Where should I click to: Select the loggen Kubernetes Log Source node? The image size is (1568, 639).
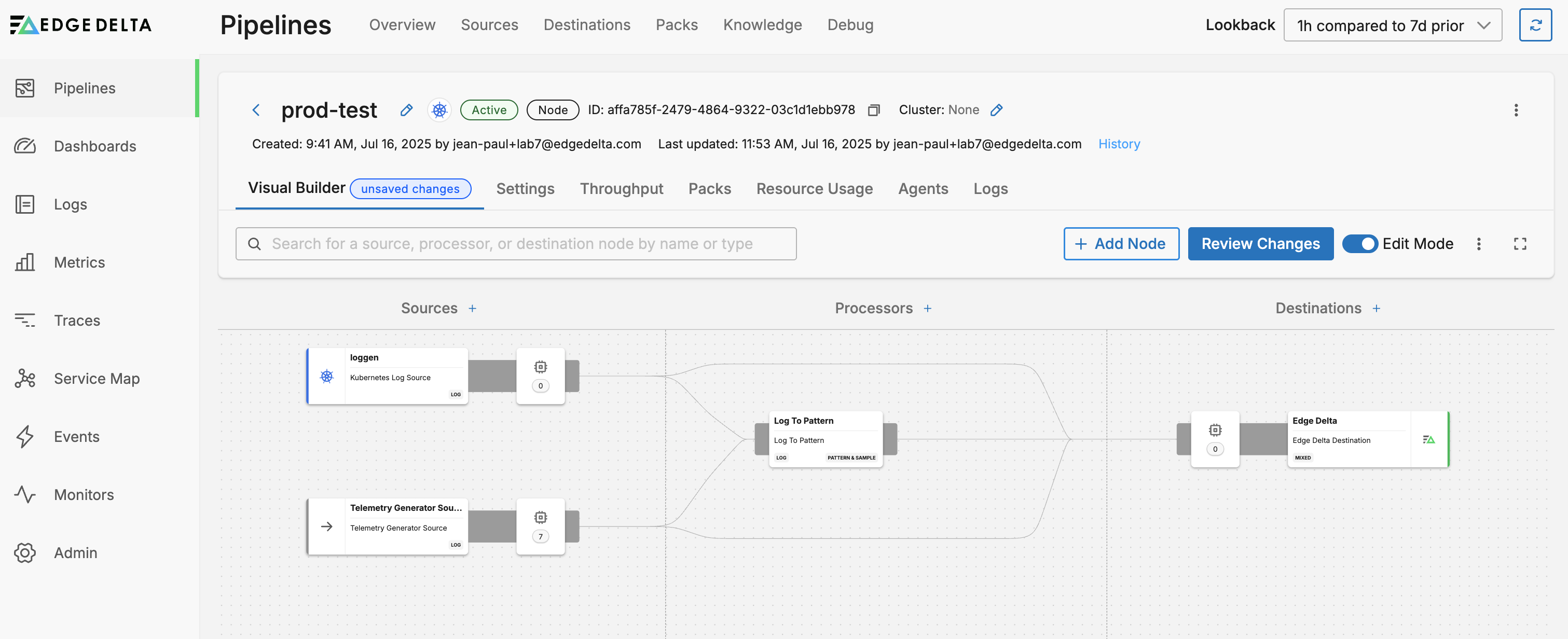388,376
